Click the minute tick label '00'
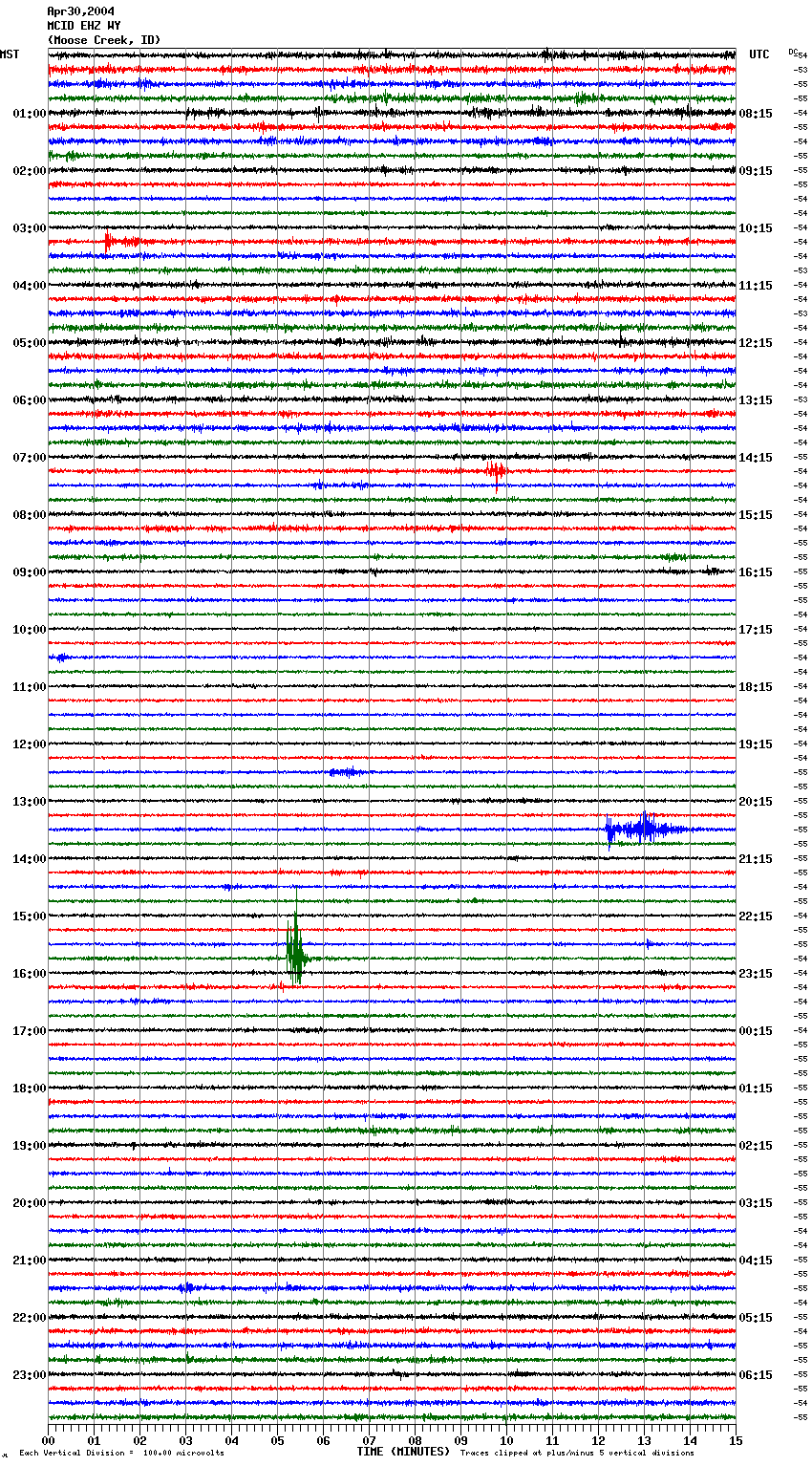The image size is (812, 1466). pyautogui.click(x=48, y=1440)
